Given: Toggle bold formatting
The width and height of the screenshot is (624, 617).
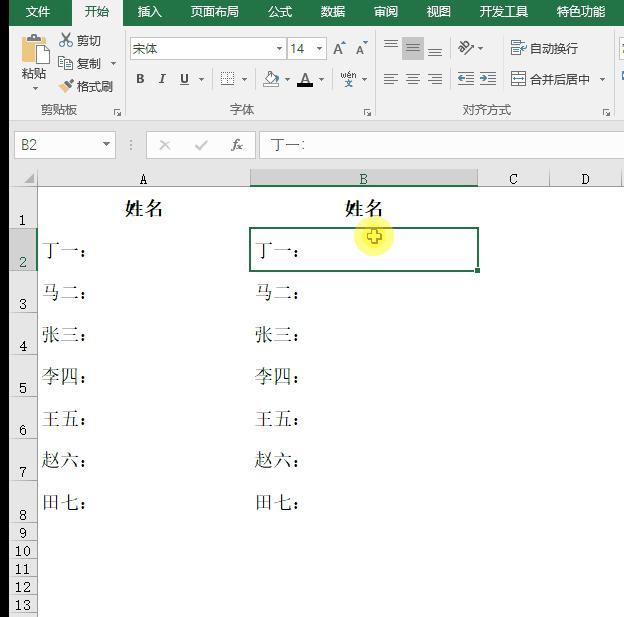Looking at the screenshot, I should click(x=140, y=79).
